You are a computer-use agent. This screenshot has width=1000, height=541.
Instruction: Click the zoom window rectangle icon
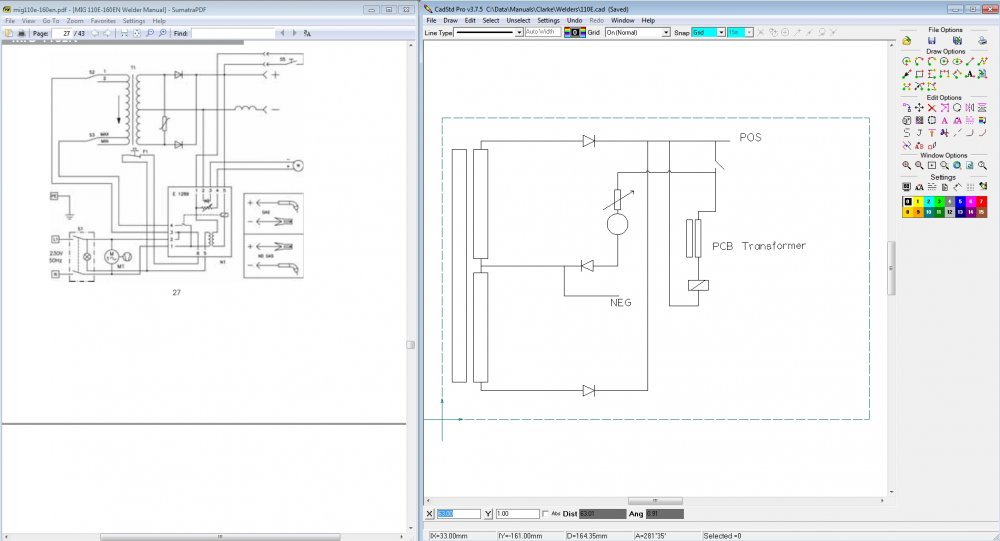tap(932, 165)
